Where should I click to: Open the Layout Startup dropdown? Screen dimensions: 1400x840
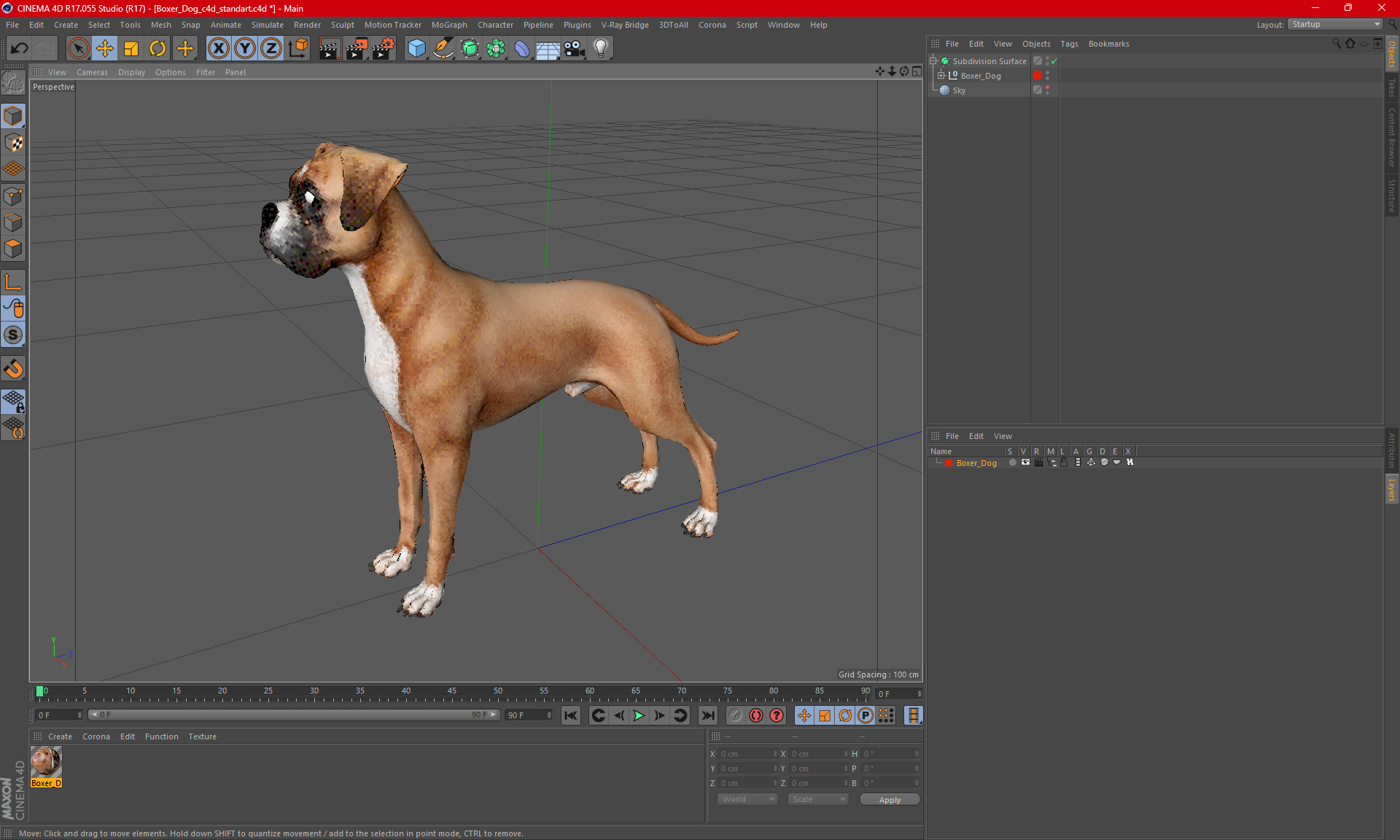click(x=1336, y=24)
